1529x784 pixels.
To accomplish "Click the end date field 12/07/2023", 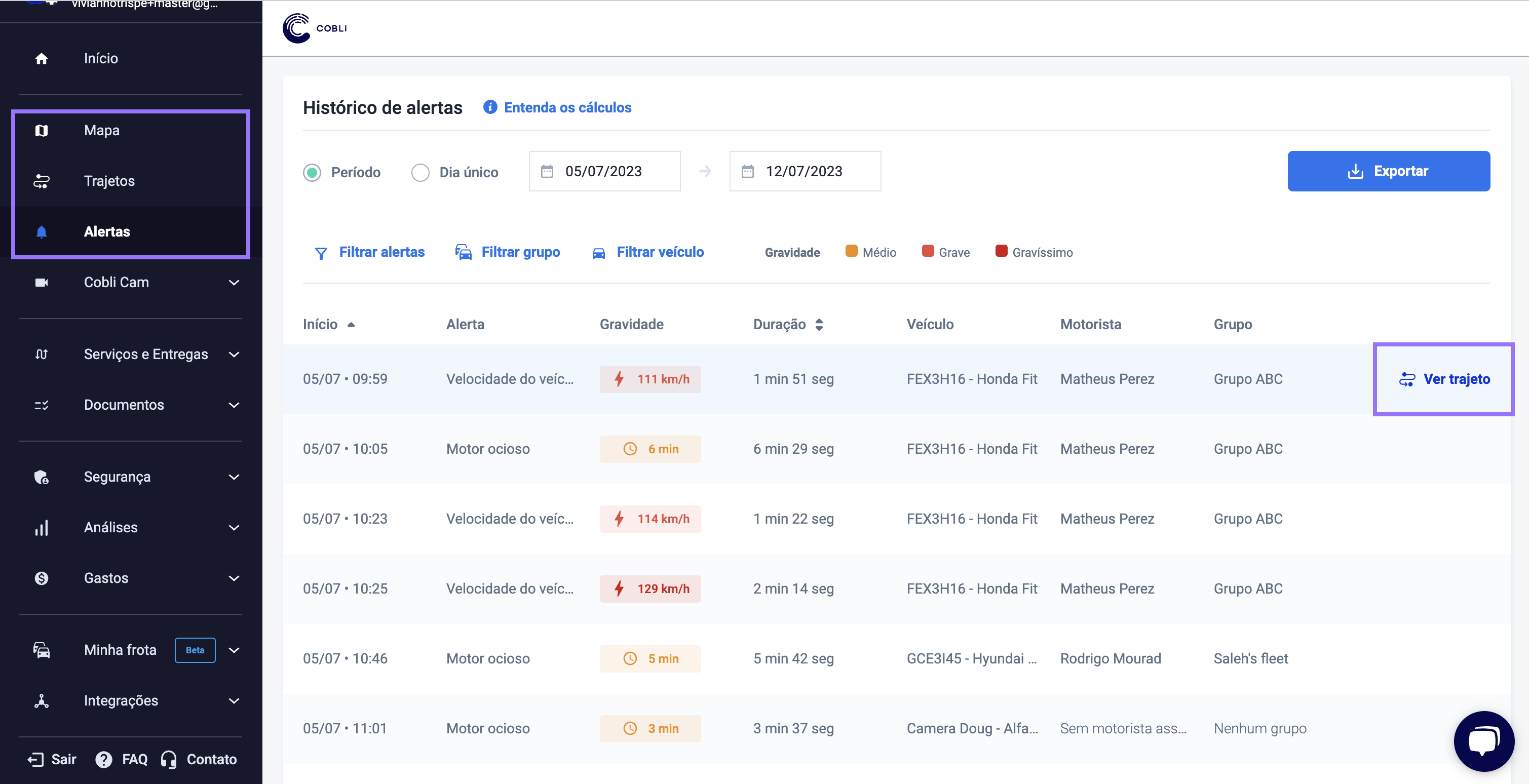I will 805,172.
